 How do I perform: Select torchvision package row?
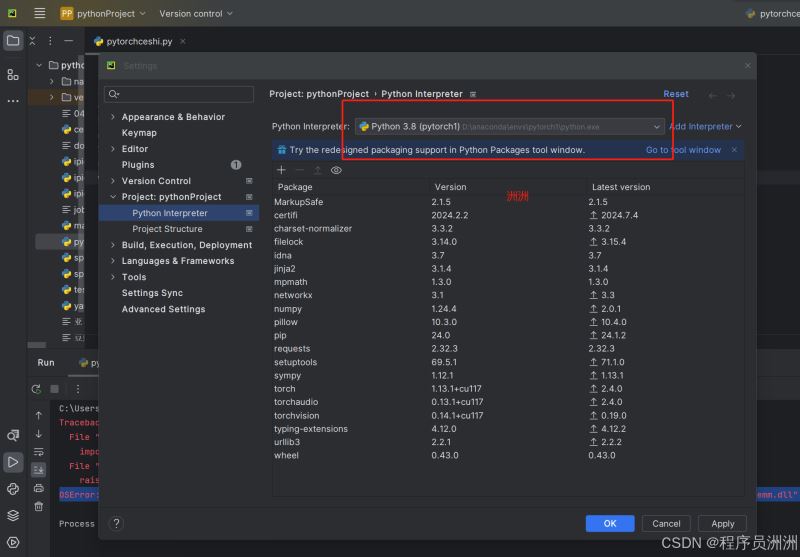508,415
